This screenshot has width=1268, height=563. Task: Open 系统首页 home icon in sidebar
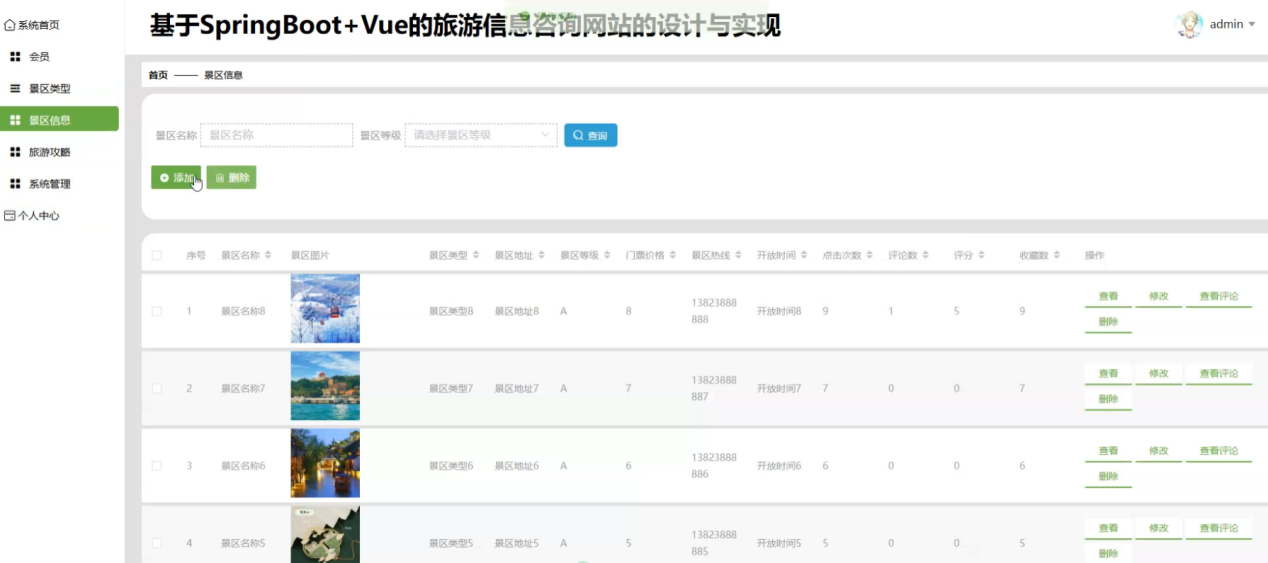10,25
